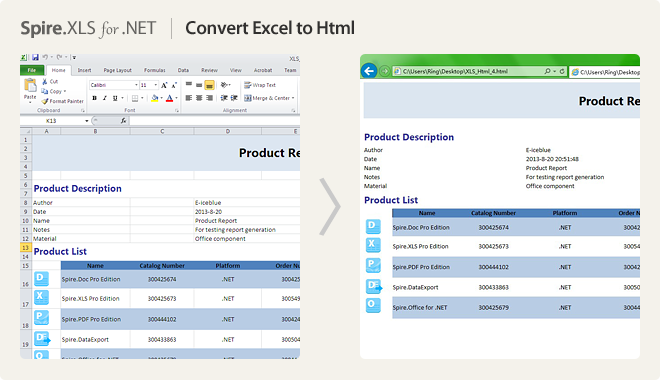Click the Save icon in Excel's quick access toolbar
The height and width of the screenshot is (380, 660).
coord(35,57)
